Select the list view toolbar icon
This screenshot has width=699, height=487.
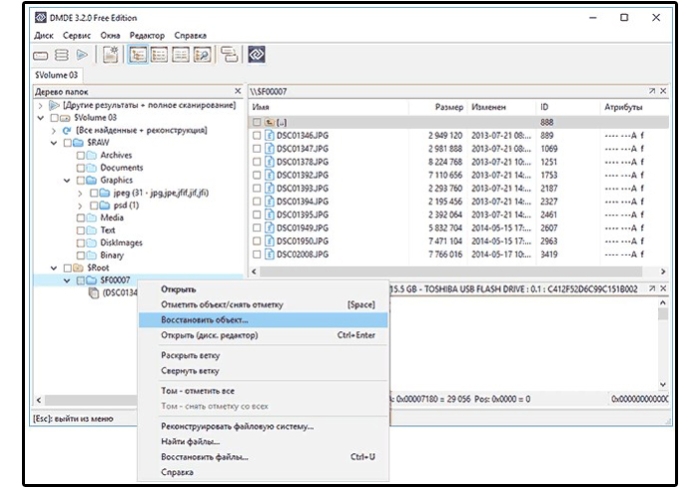tap(159, 55)
